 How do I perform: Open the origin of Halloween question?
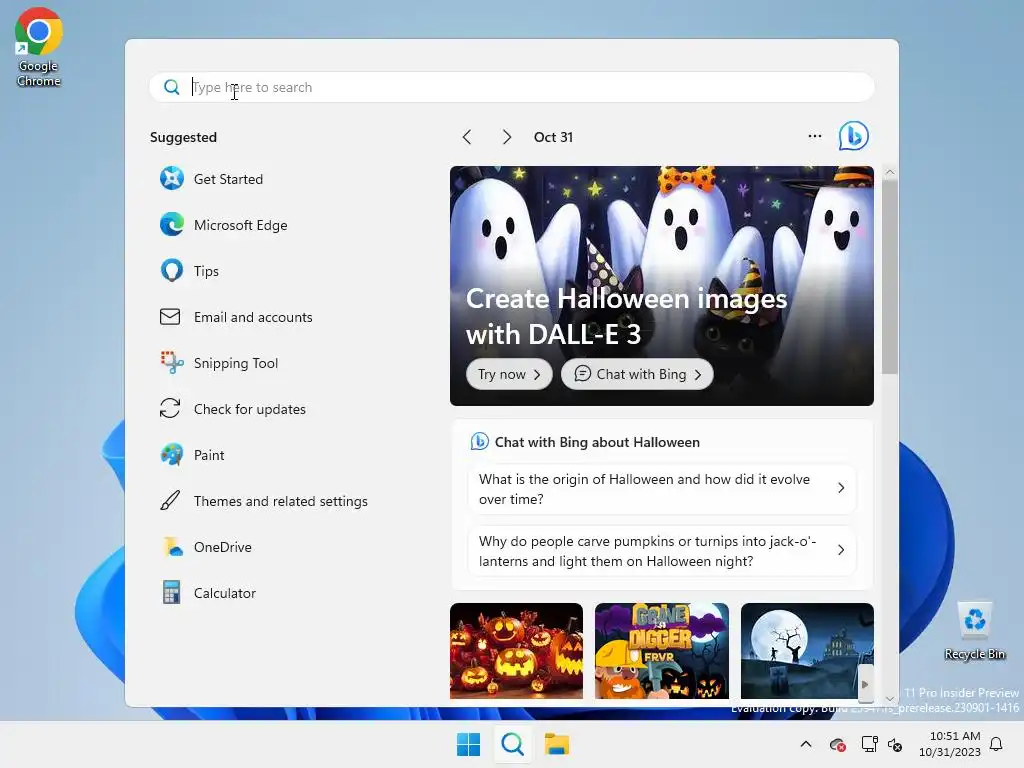point(662,488)
